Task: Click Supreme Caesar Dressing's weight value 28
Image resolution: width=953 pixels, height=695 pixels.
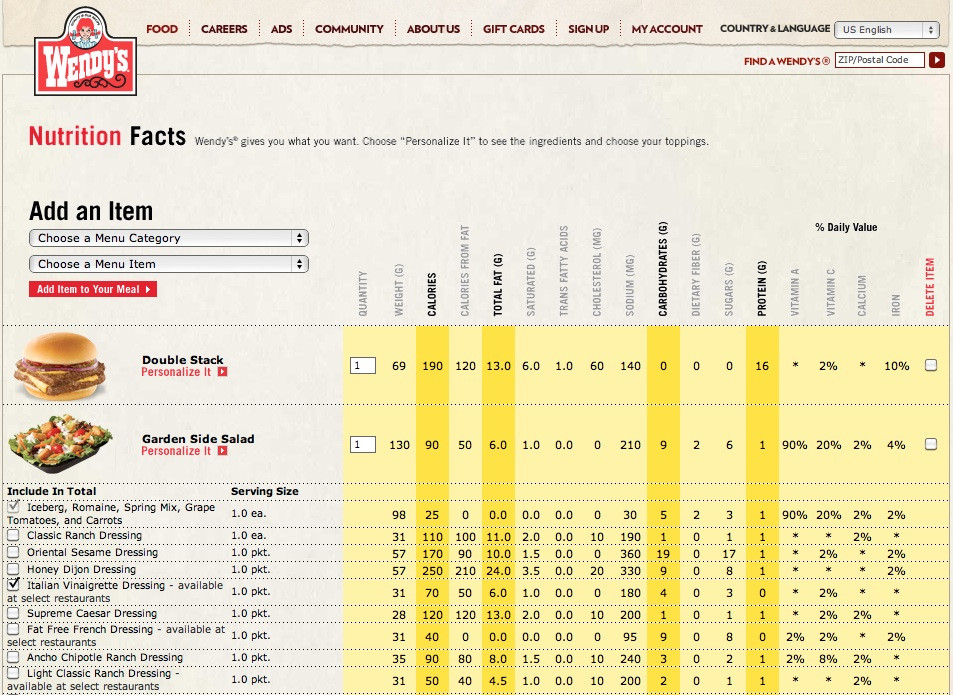Action: (x=399, y=615)
